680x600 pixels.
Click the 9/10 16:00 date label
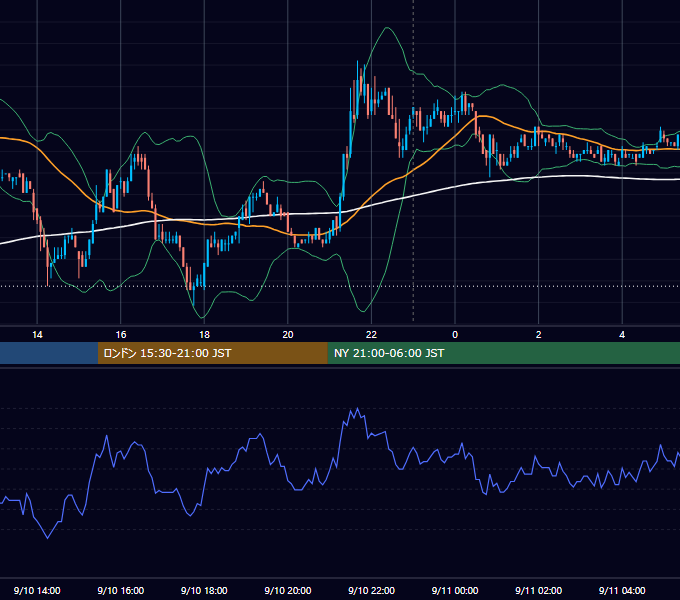point(121,590)
